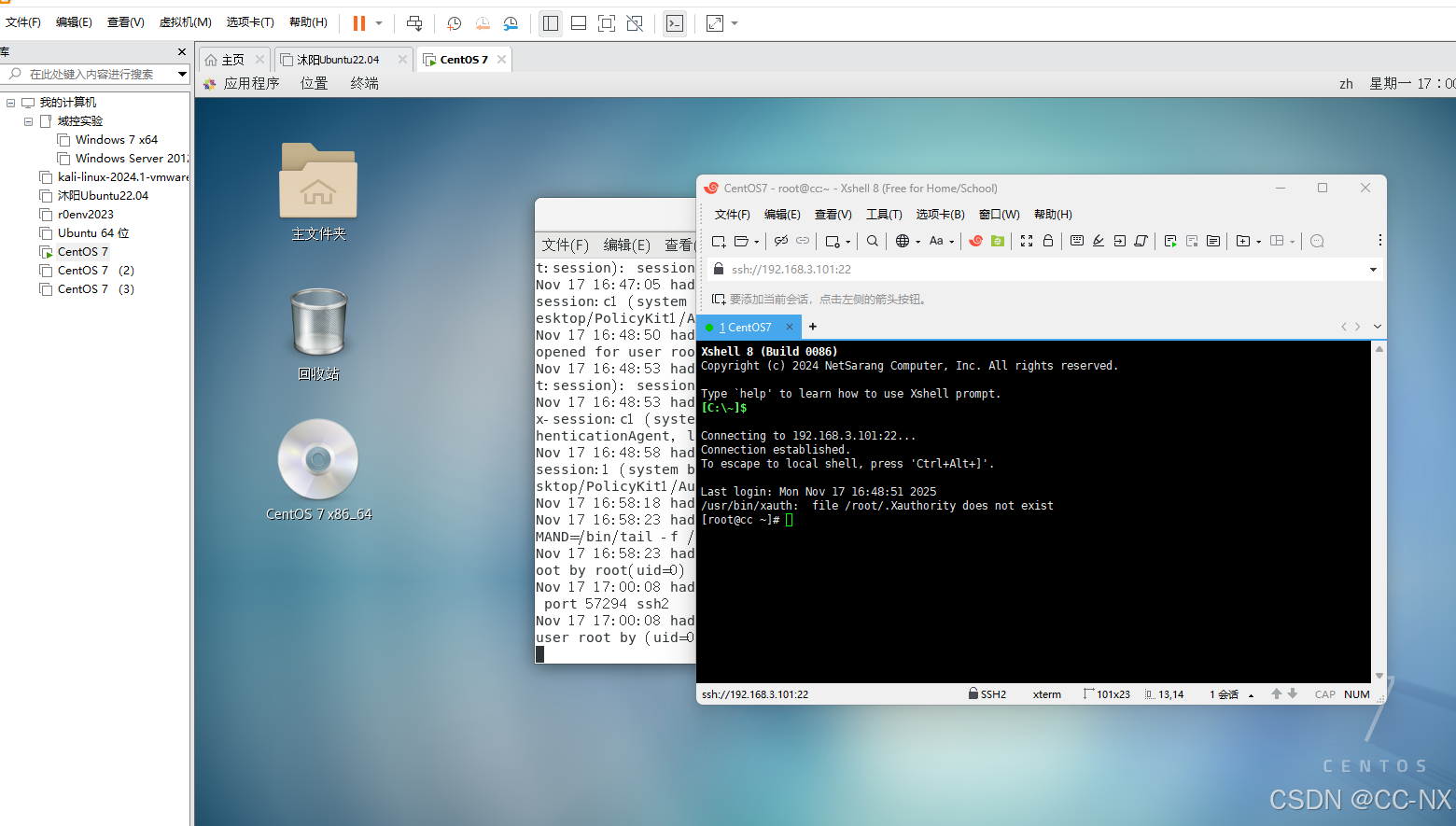Screen dimensions: 1456x826
Task: Toggle Xshell full screen icon
Action: coord(1027,241)
